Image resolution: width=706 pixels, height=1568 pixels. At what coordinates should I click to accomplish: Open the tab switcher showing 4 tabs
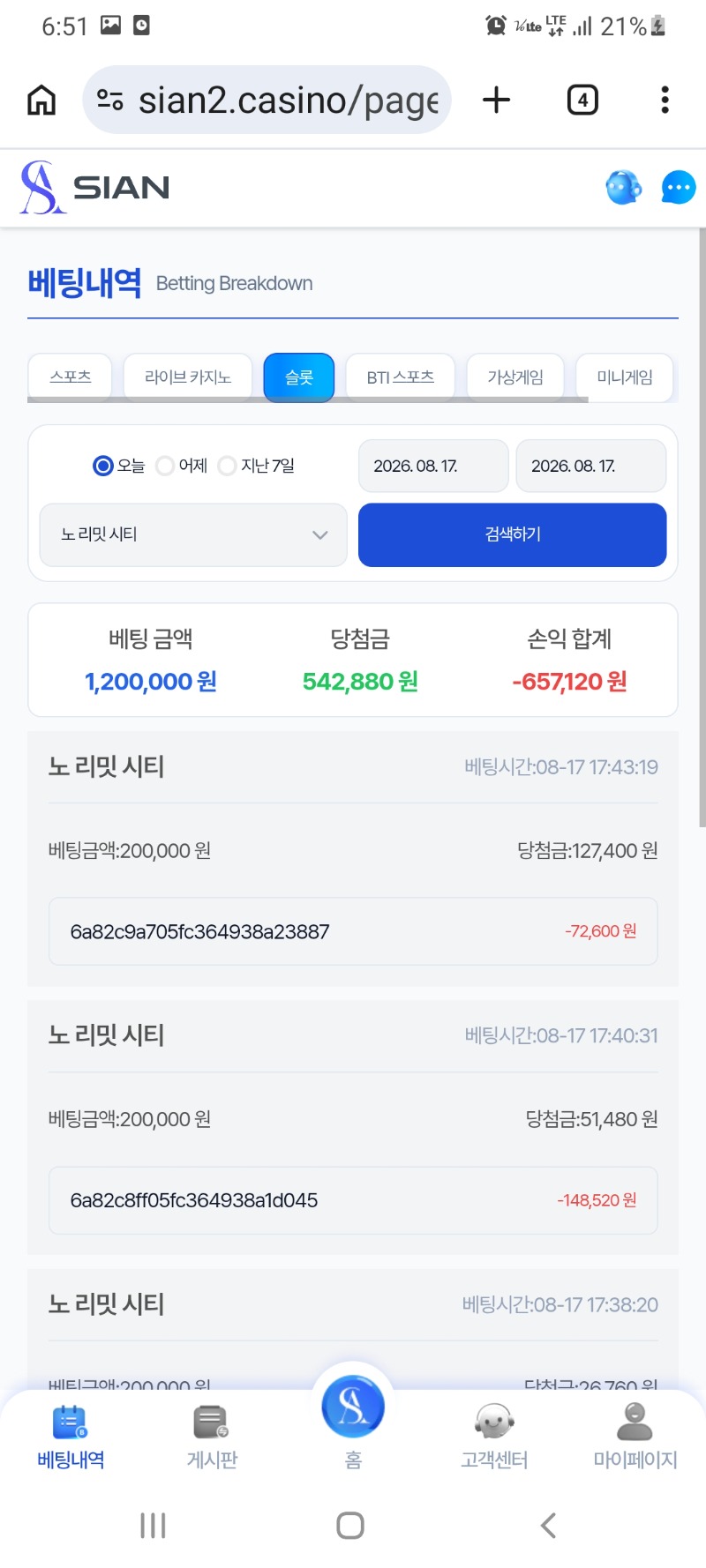click(582, 100)
